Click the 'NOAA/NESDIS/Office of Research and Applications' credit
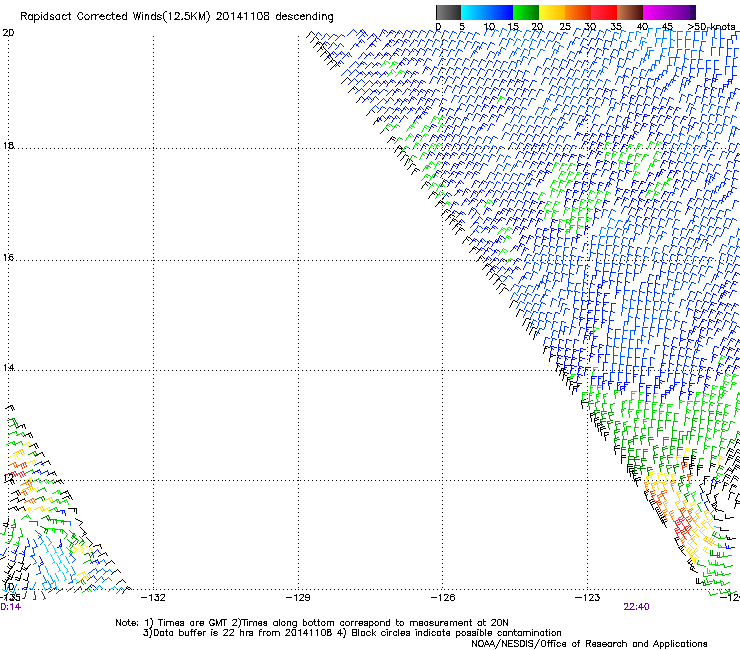The image size is (740, 650). pyautogui.click(x=589, y=644)
